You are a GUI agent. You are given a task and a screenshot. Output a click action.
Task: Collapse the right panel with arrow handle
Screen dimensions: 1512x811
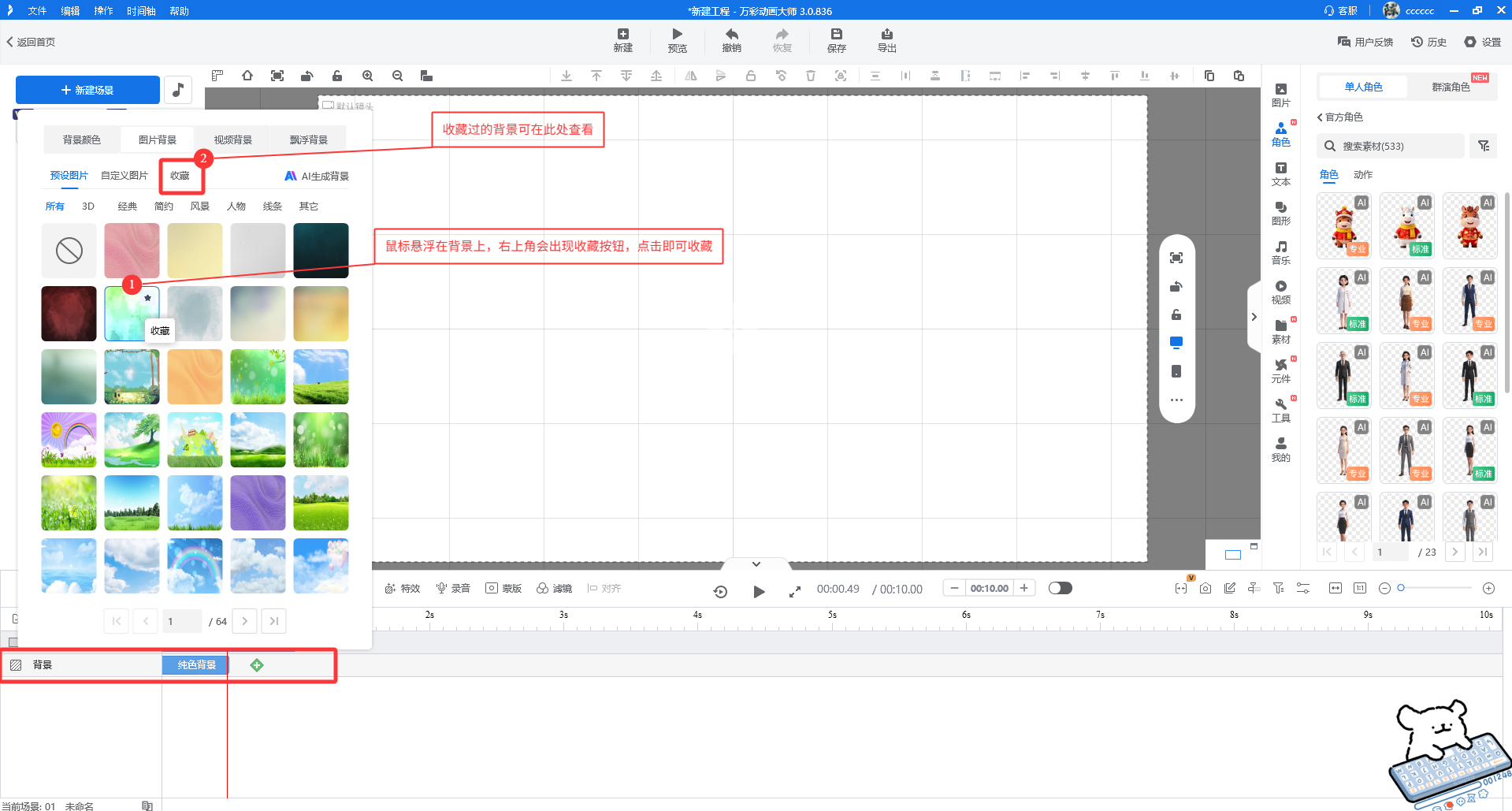pos(1254,317)
